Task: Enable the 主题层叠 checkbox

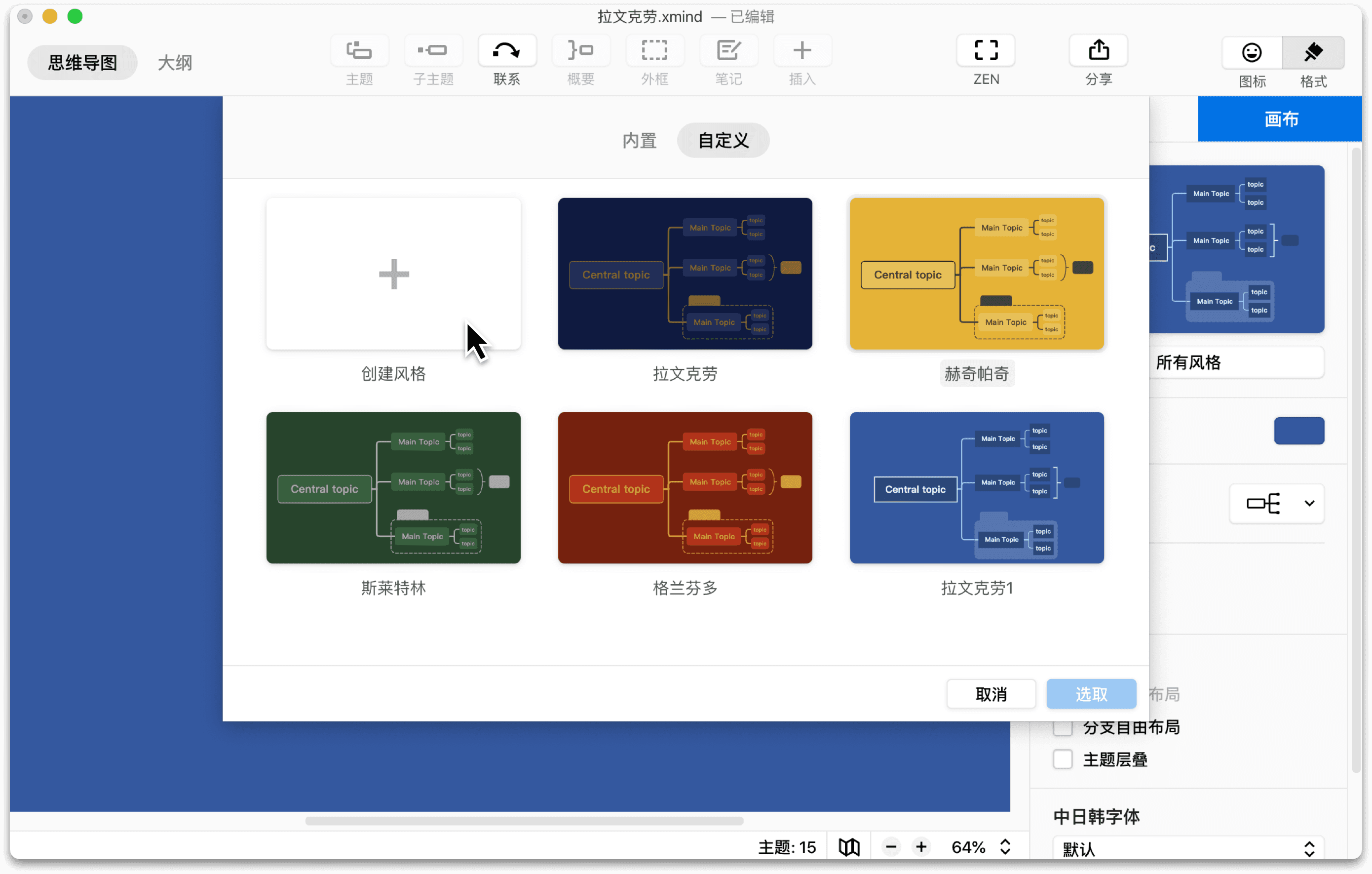Action: pos(1062,759)
